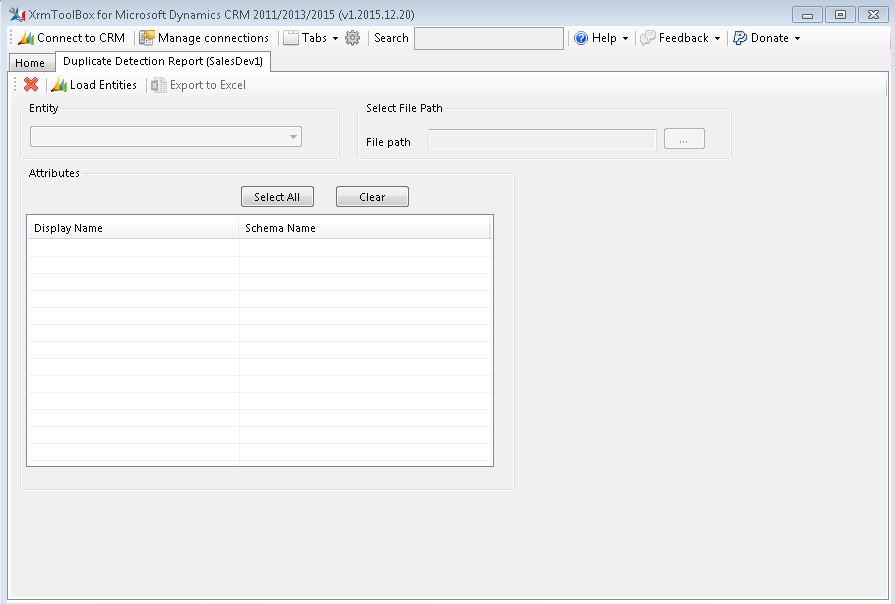895x604 pixels.
Task: Focus the Search text box
Action: tap(489, 38)
